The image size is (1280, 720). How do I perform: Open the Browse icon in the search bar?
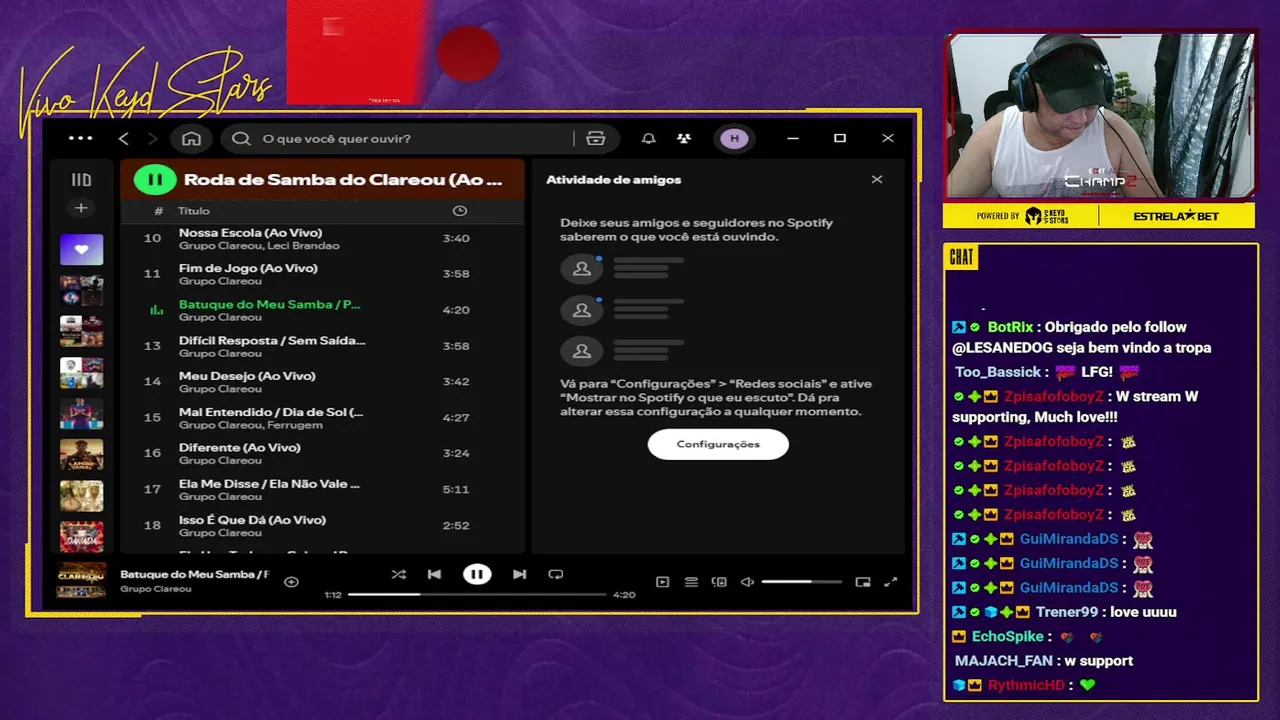pos(596,138)
